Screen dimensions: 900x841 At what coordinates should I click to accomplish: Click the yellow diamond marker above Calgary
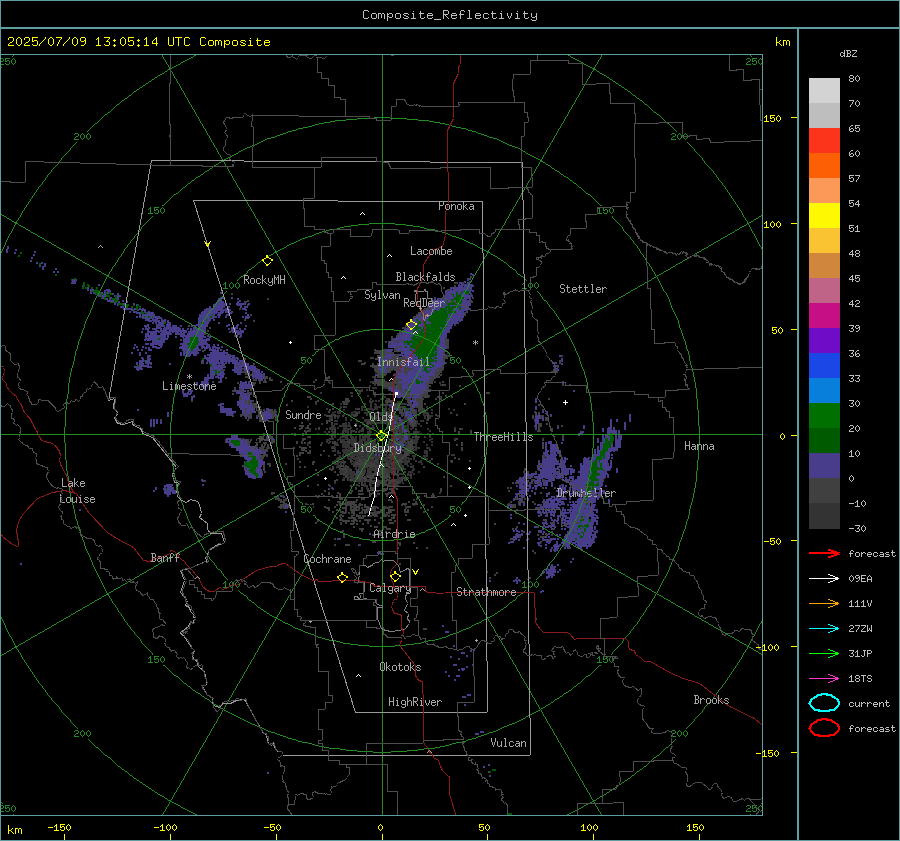click(x=395, y=576)
